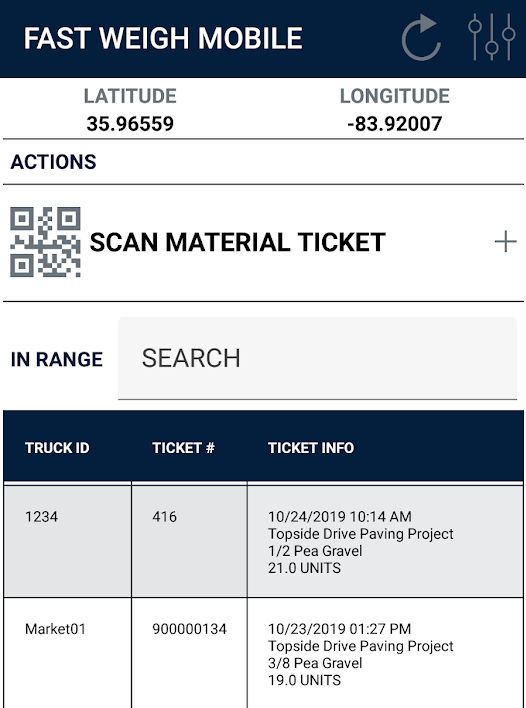Tap the Longitude value -83.92007

pos(395,124)
